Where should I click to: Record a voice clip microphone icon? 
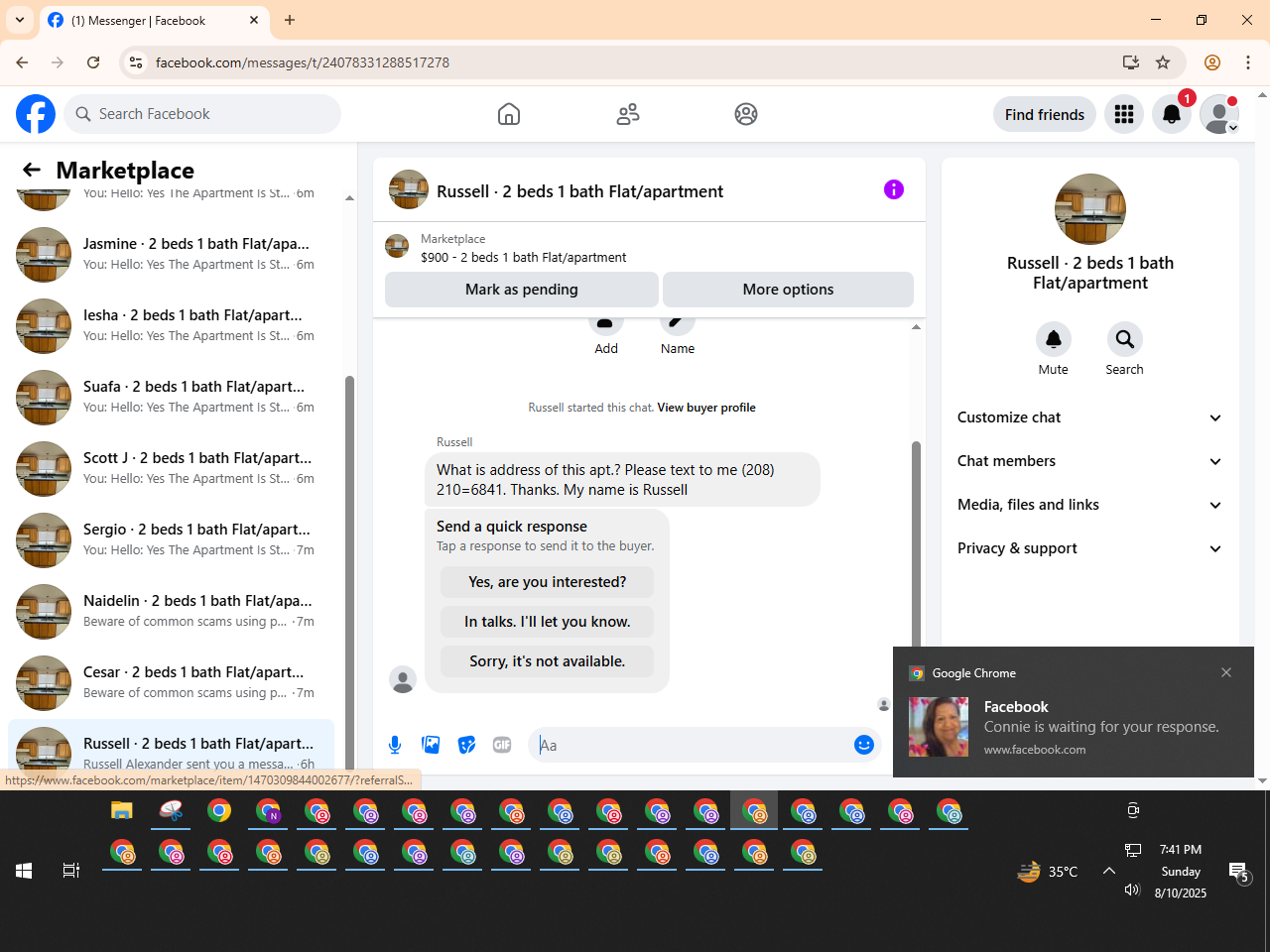pyautogui.click(x=395, y=745)
